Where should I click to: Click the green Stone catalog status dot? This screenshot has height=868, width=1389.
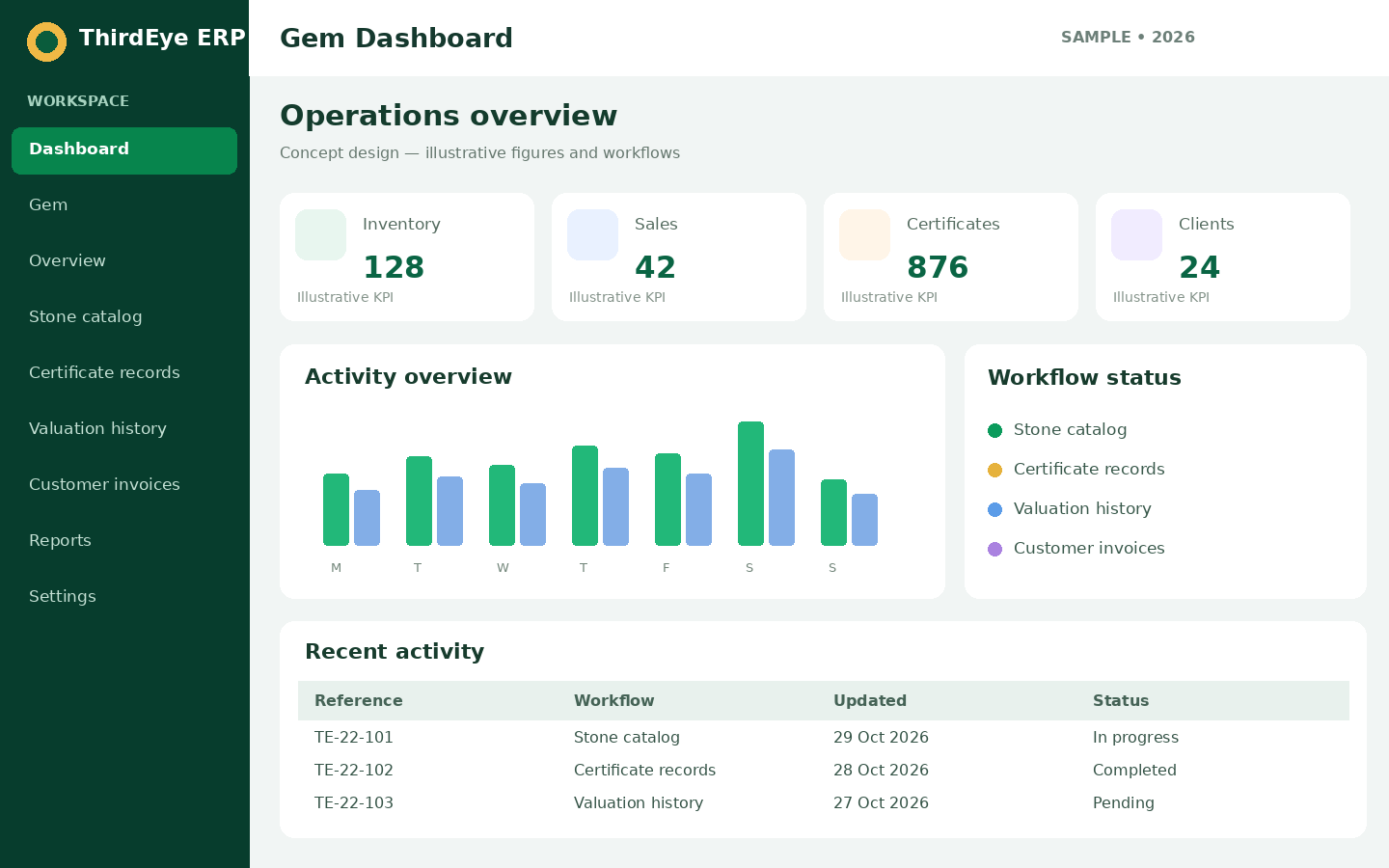pyautogui.click(x=994, y=430)
